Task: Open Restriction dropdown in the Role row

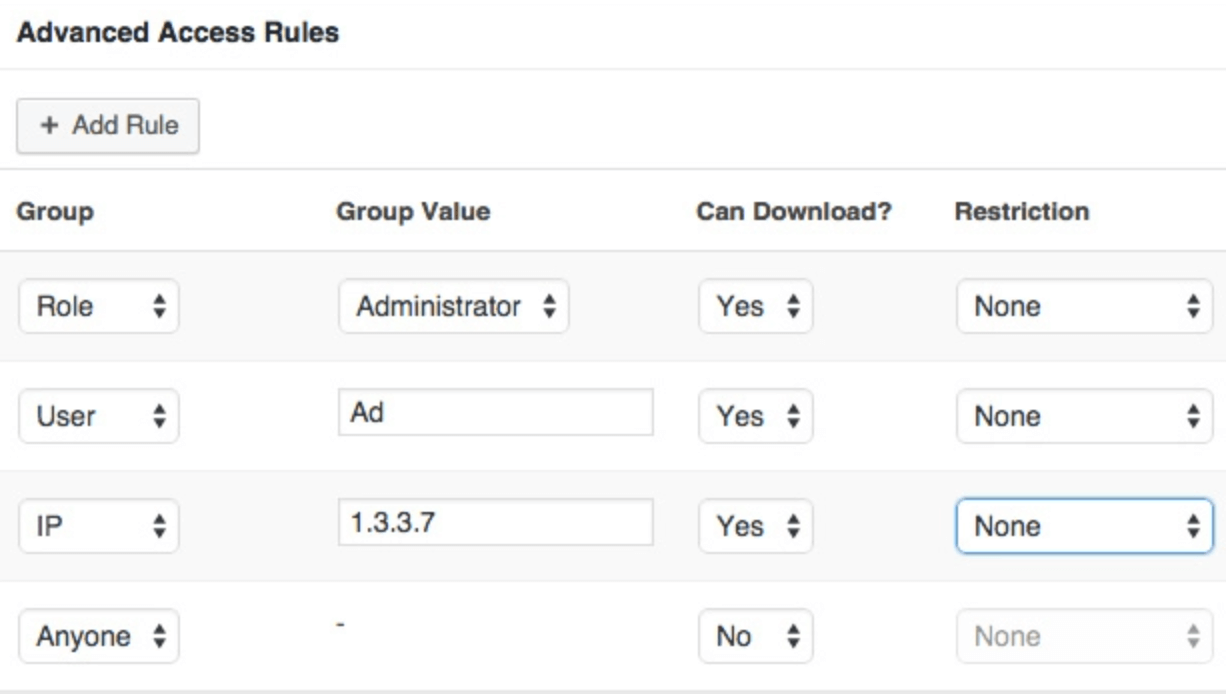Action: [1084, 306]
